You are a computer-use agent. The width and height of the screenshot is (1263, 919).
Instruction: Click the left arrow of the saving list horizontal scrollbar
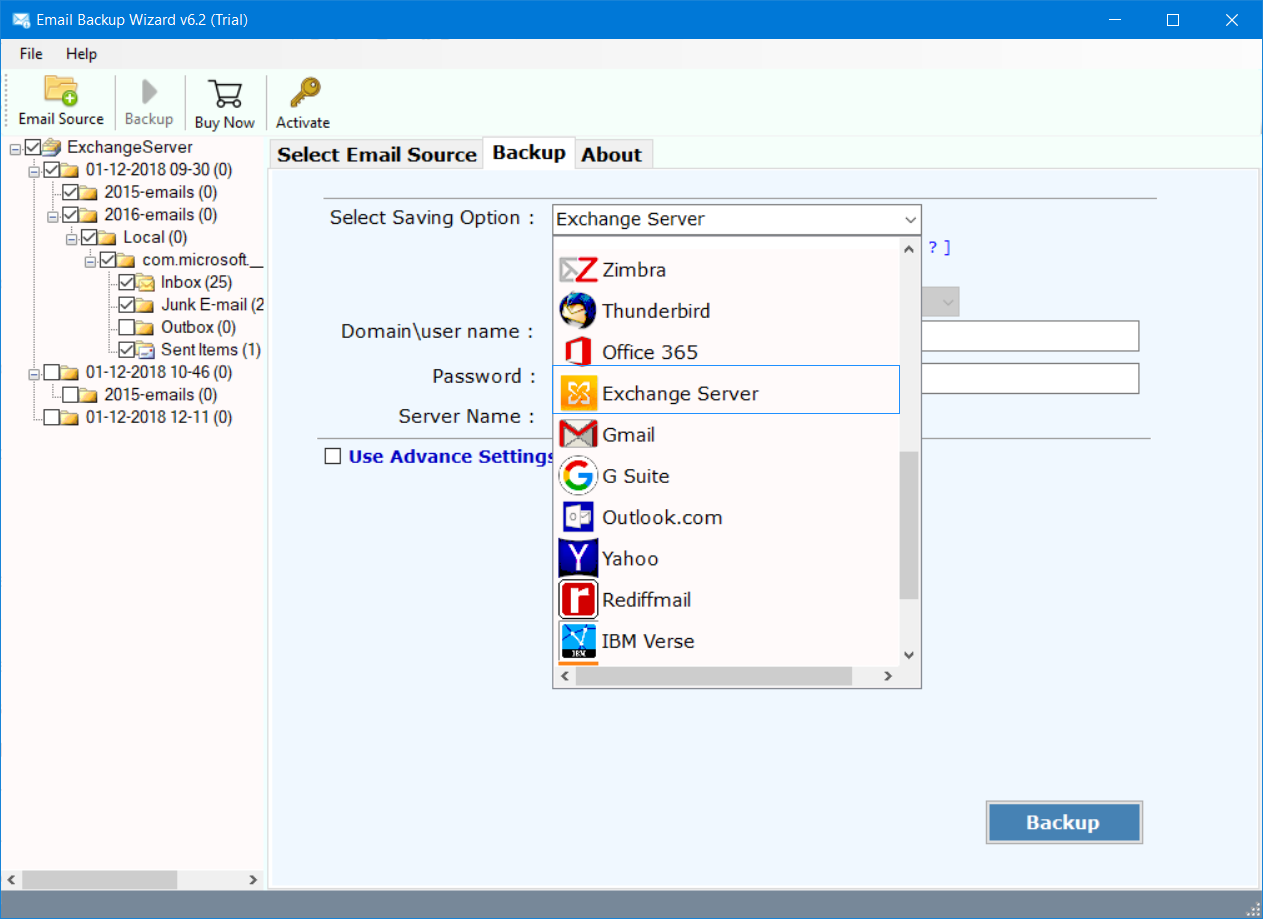565,677
